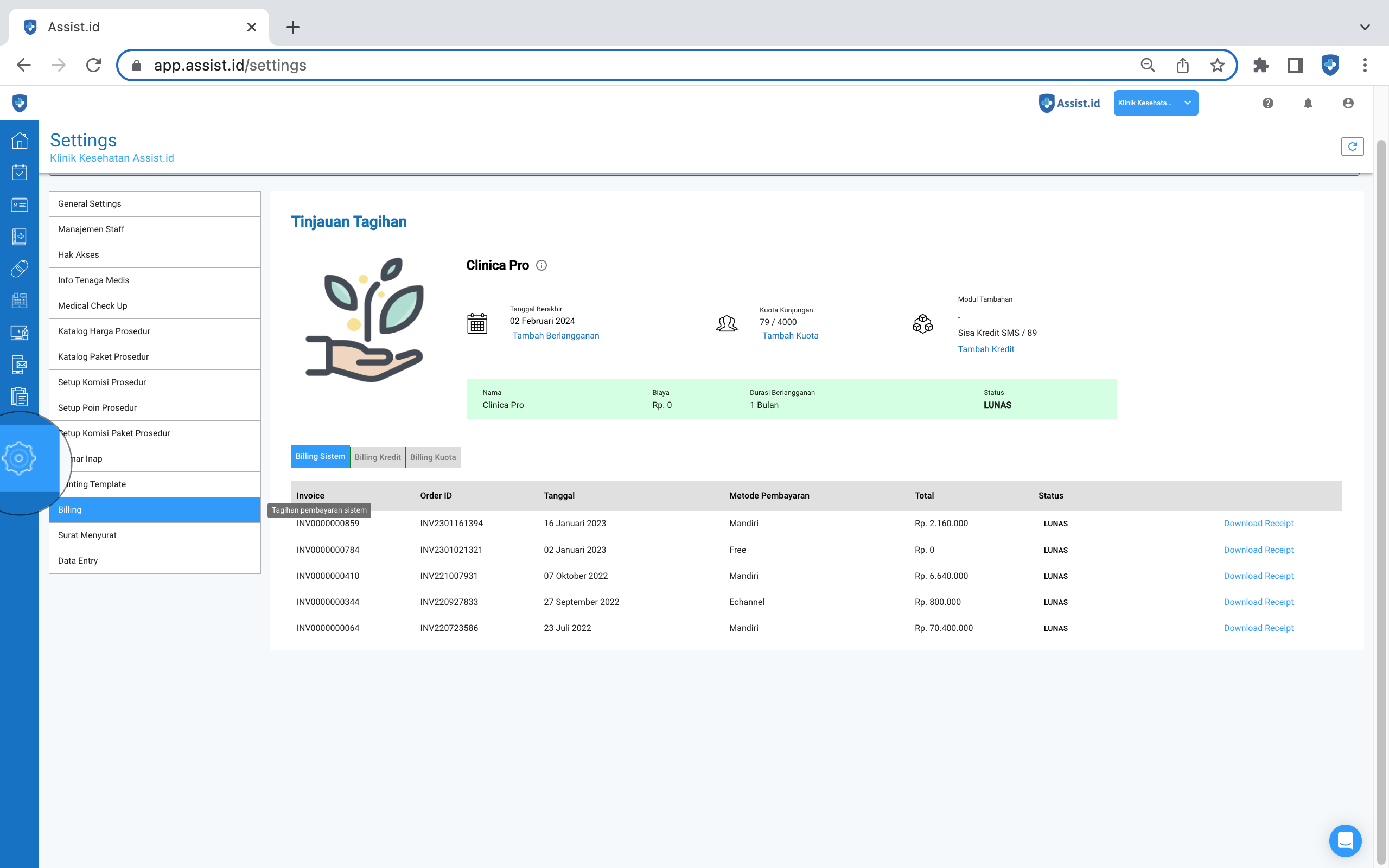Open the help question mark icon
The image size is (1389, 868).
(1267, 103)
